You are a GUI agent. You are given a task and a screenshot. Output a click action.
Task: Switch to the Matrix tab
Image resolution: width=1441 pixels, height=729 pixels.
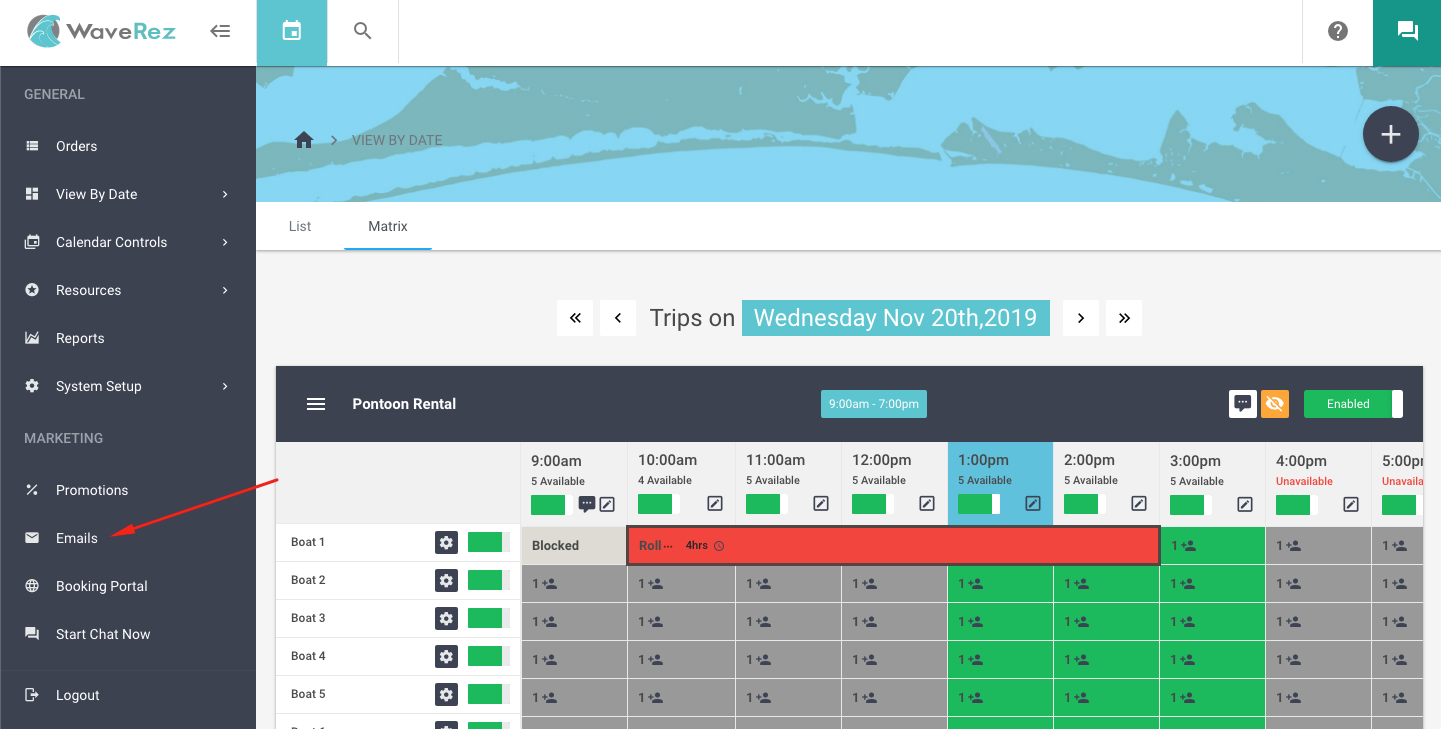(388, 226)
